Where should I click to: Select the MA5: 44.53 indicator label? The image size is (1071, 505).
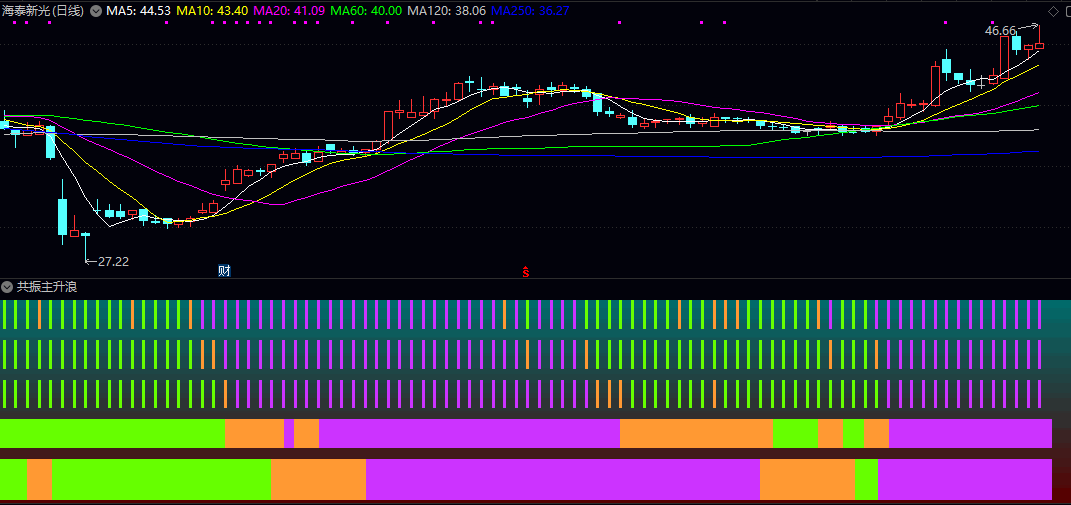tap(138, 11)
